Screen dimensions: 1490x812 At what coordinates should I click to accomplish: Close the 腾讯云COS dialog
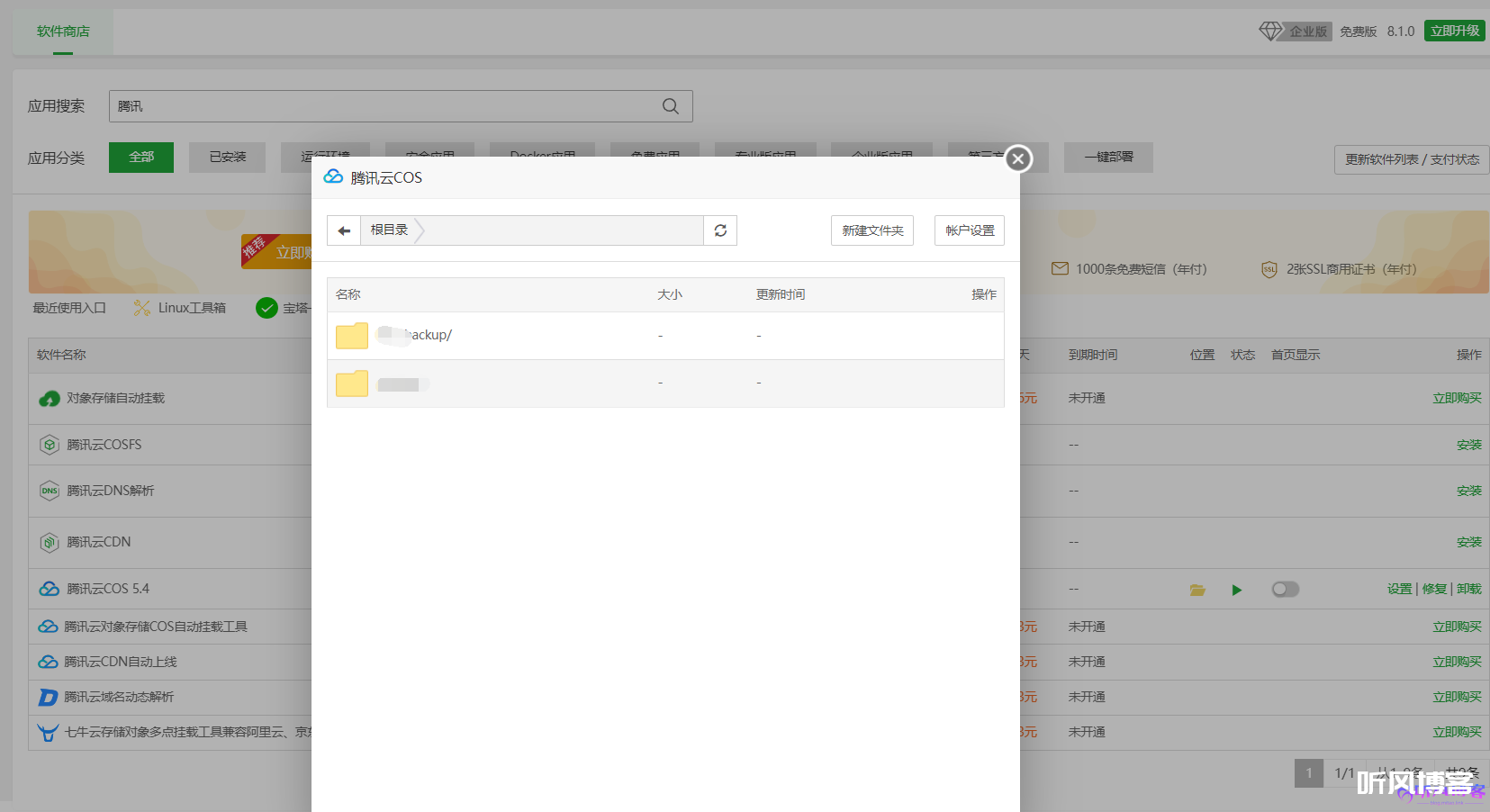(1018, 158)
